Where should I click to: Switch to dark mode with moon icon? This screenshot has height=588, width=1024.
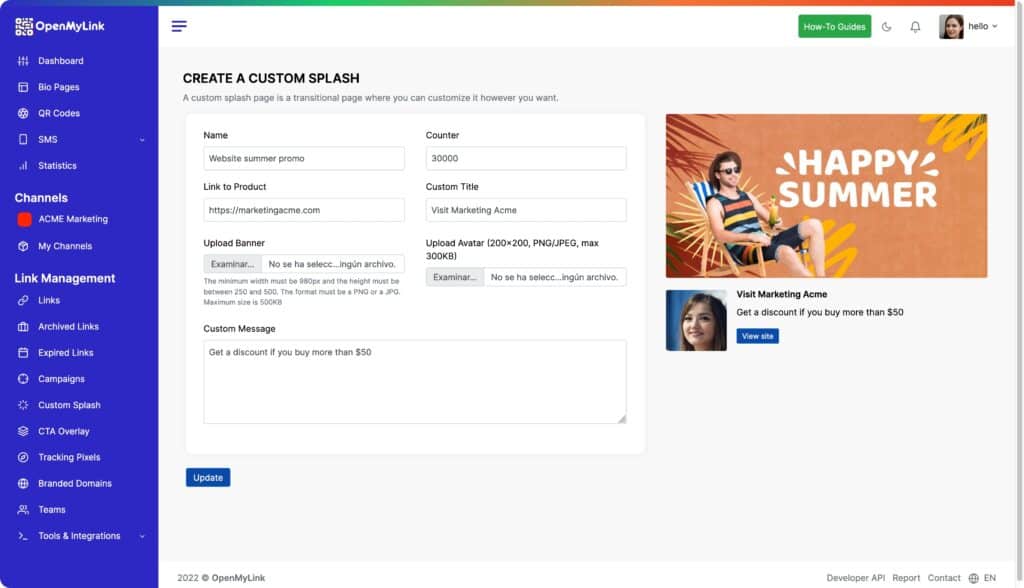[x=886, y=27]
